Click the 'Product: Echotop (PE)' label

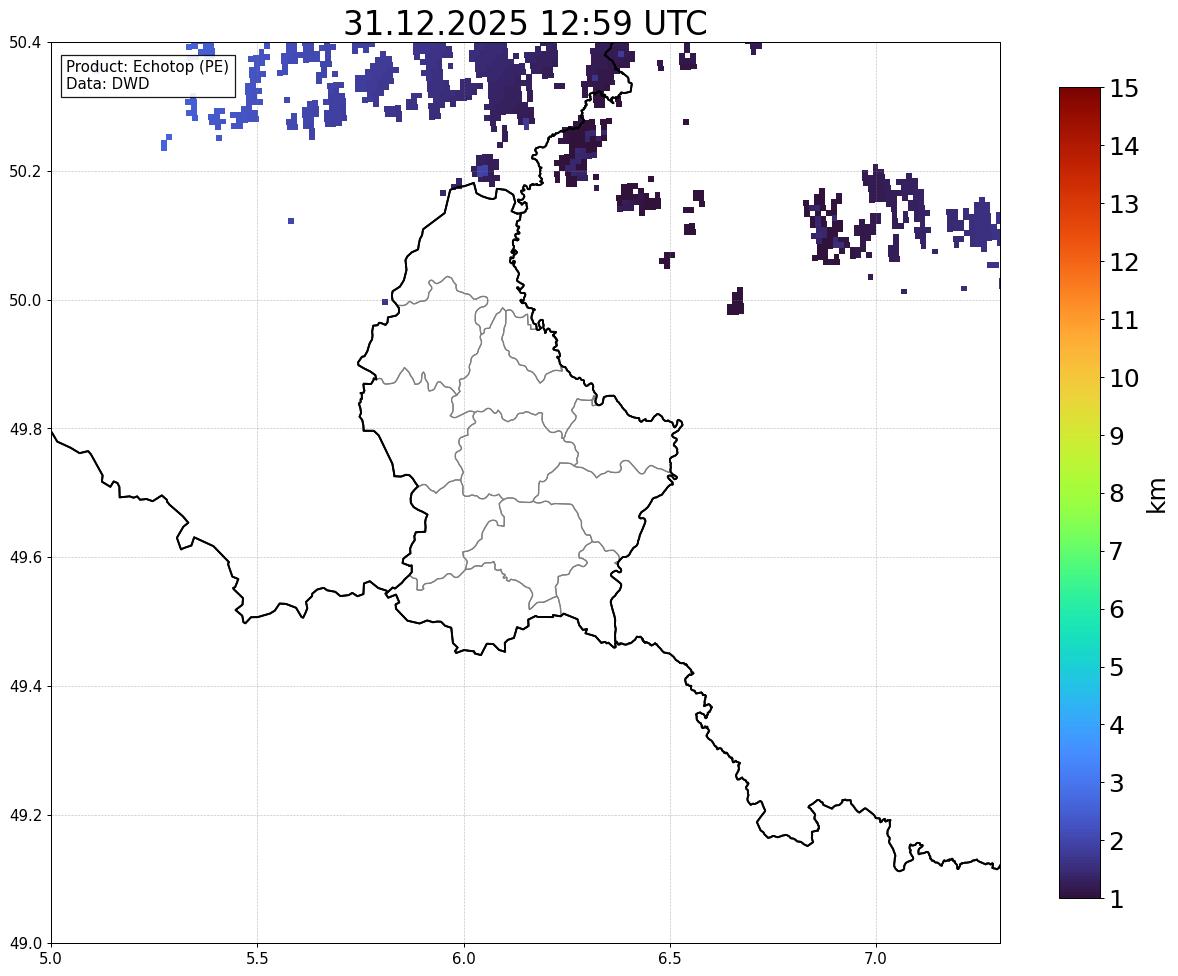147,67
